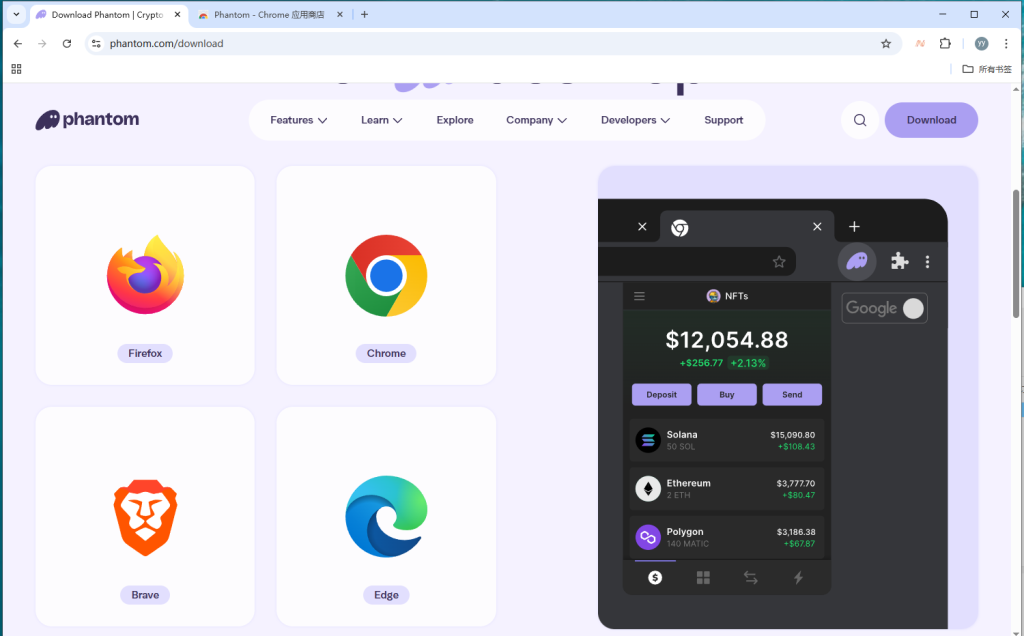Open a new browser tab

364,14
